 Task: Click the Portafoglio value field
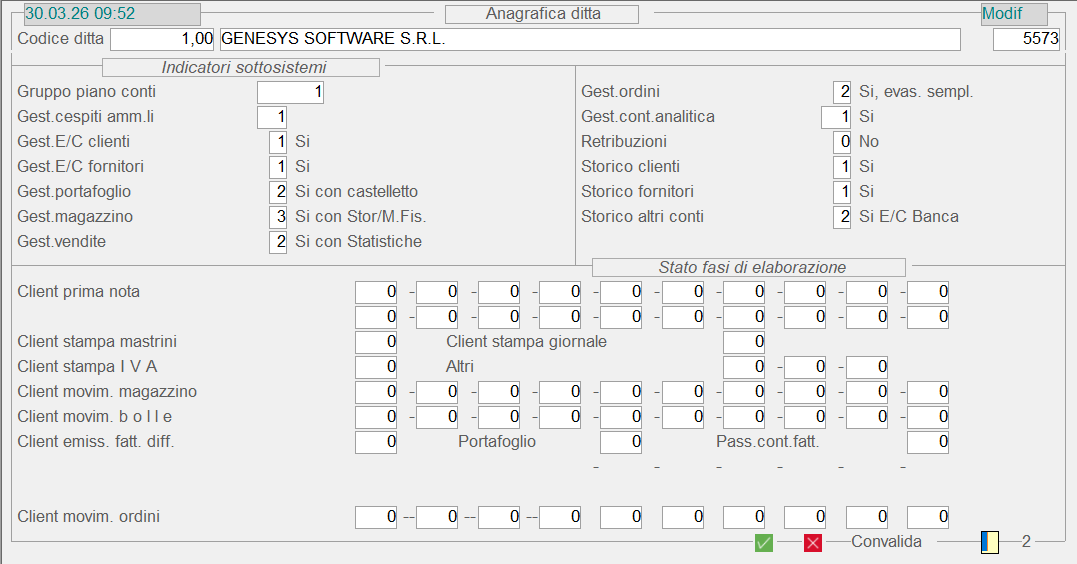pos(621,442)
